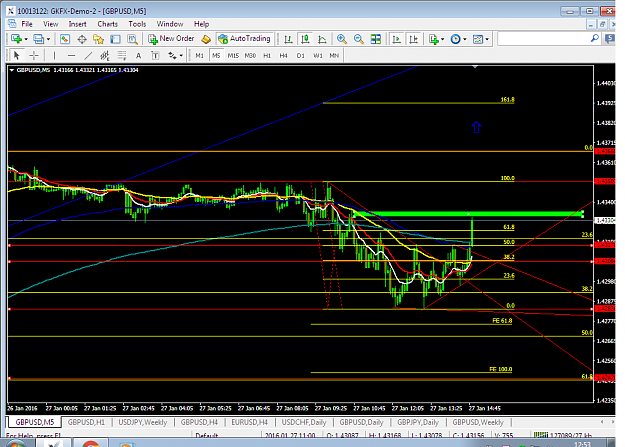Select the Cursor arrow tool
Screen dimensions: 625x447
pyautogui.click(x=17, y=55)
